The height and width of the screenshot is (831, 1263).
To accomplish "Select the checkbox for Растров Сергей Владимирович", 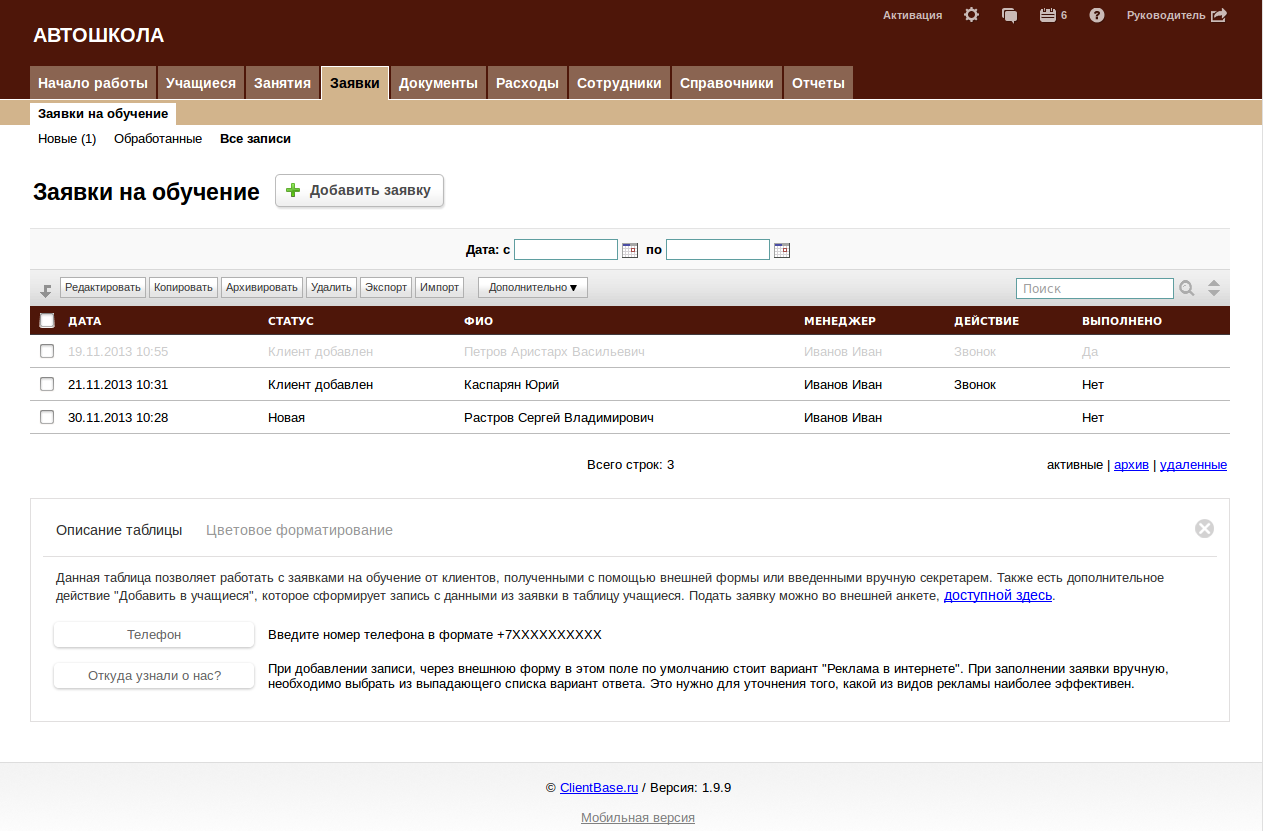I will (x=47, y=417).
